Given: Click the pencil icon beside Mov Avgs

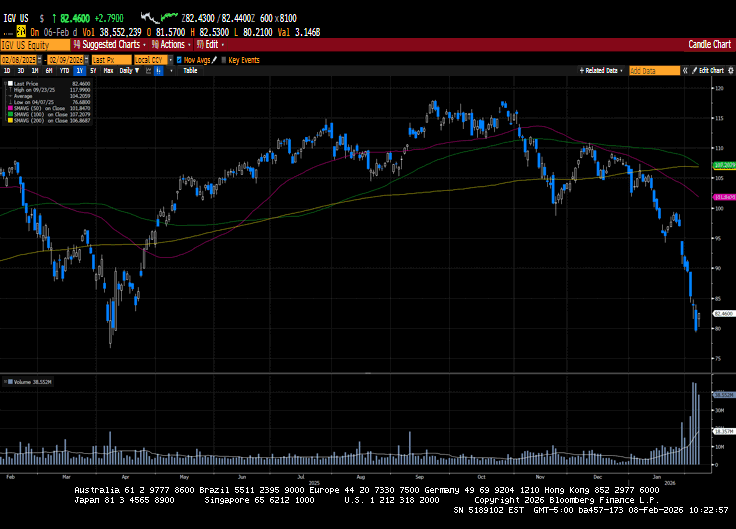Looking at the screenshot, I should click(214, 60).
